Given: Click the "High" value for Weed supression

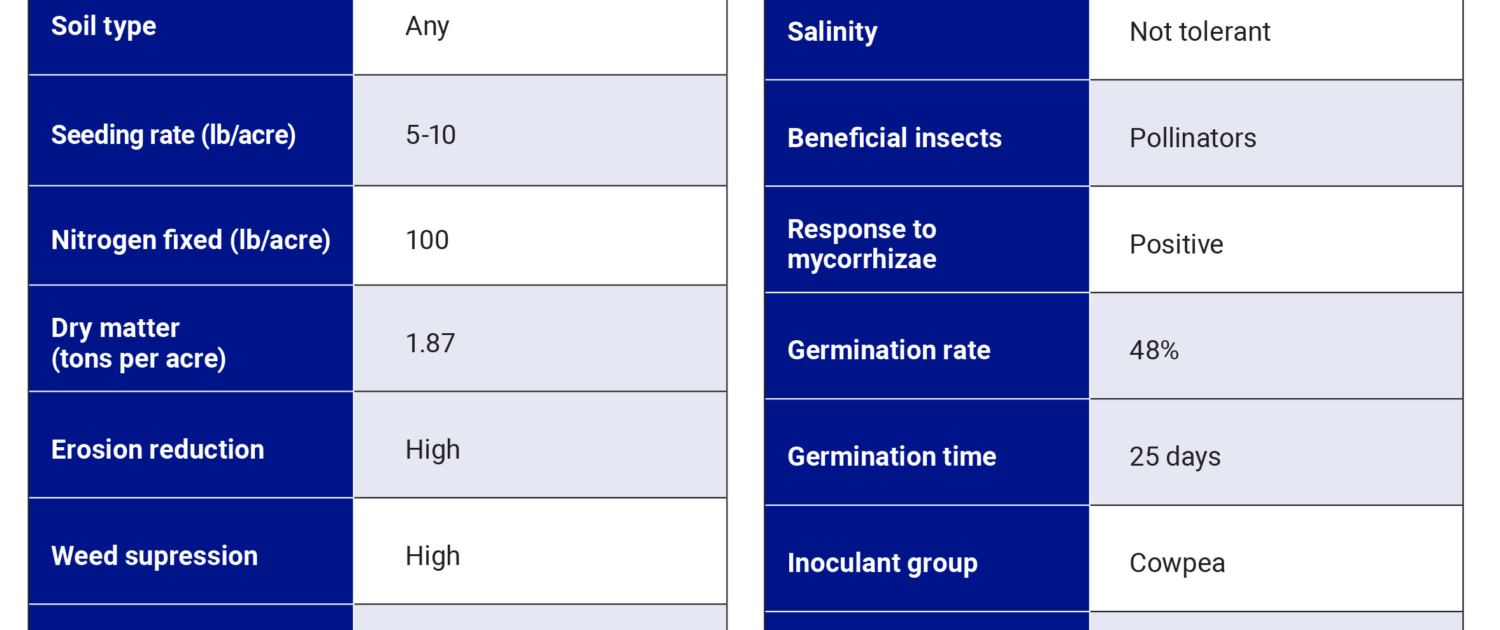Looking at the screenshot, I should coord(433,556).
